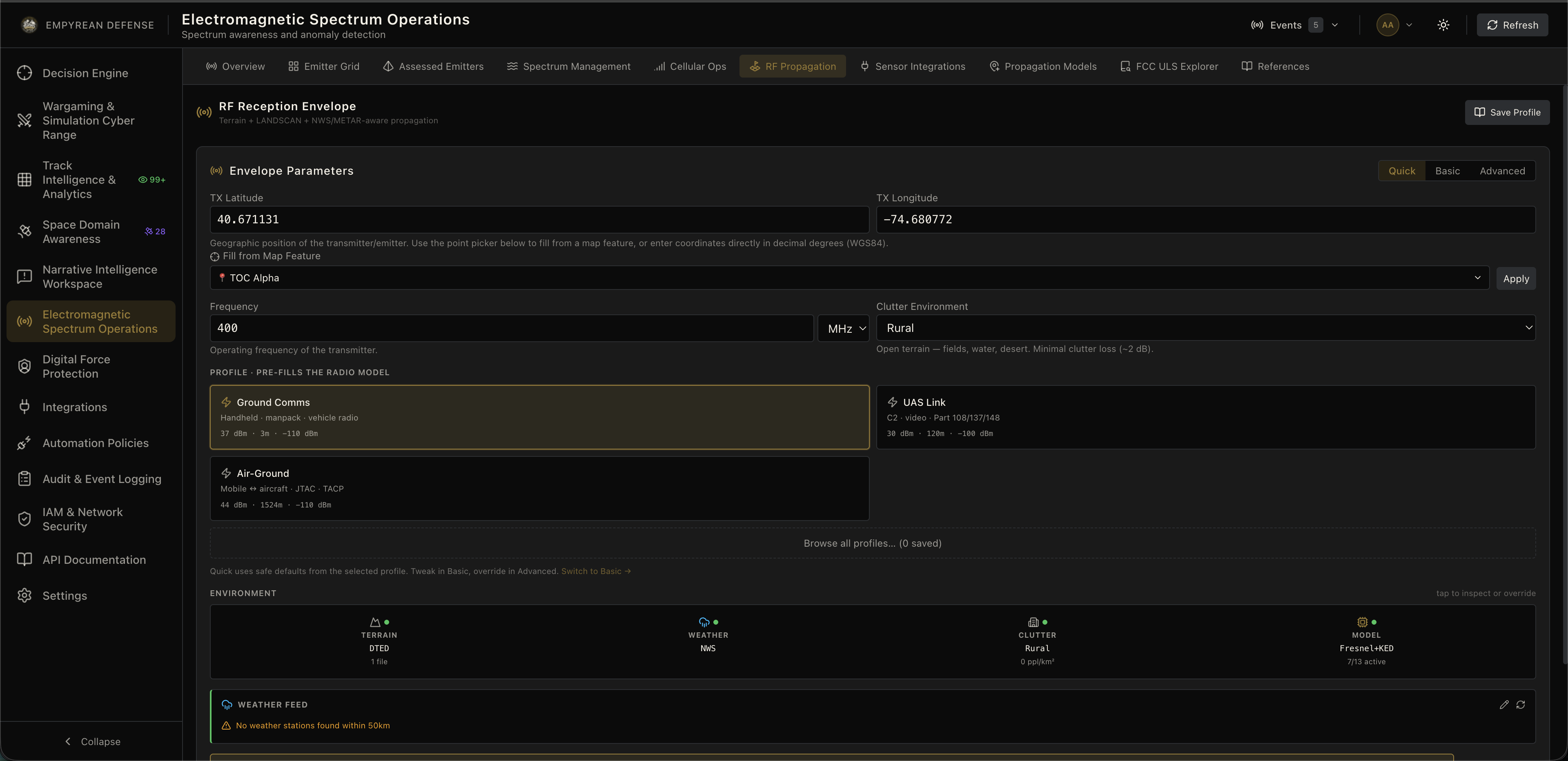Inspect the Clutter Rural environment icon
The width and height of the screenshot is (1568, 761).
click(1033, 622)
